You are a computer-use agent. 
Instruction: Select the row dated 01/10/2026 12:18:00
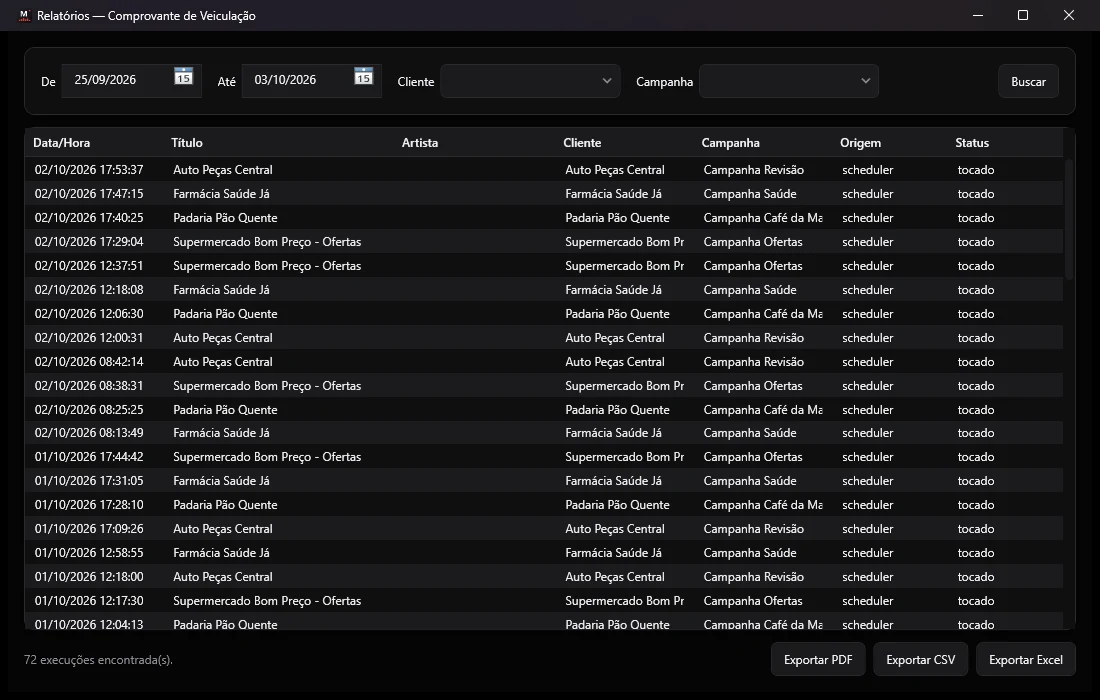point(544,577)
